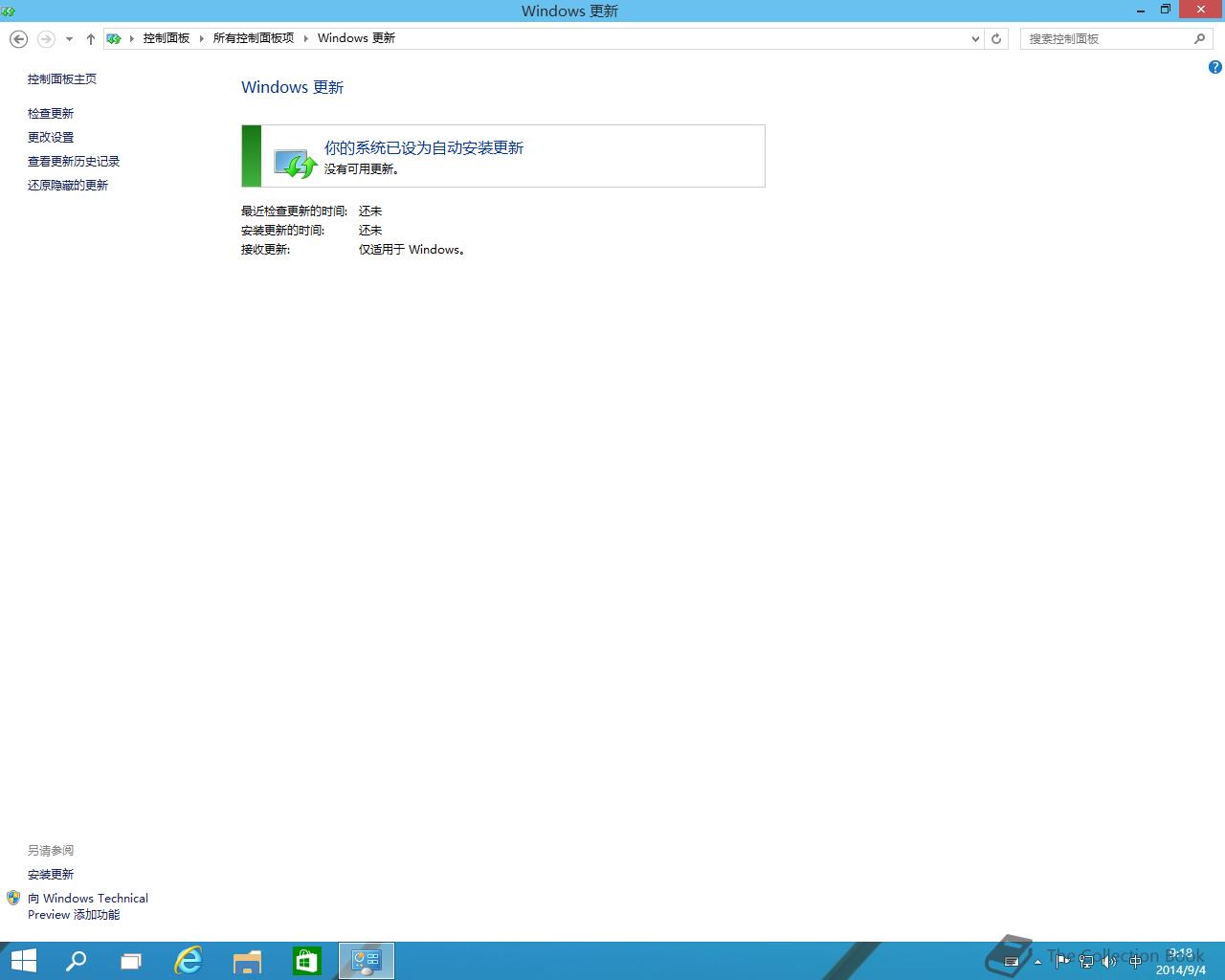Open 查看更新历史记录 link
This screenshot has height=980, width=1225.
74,162
